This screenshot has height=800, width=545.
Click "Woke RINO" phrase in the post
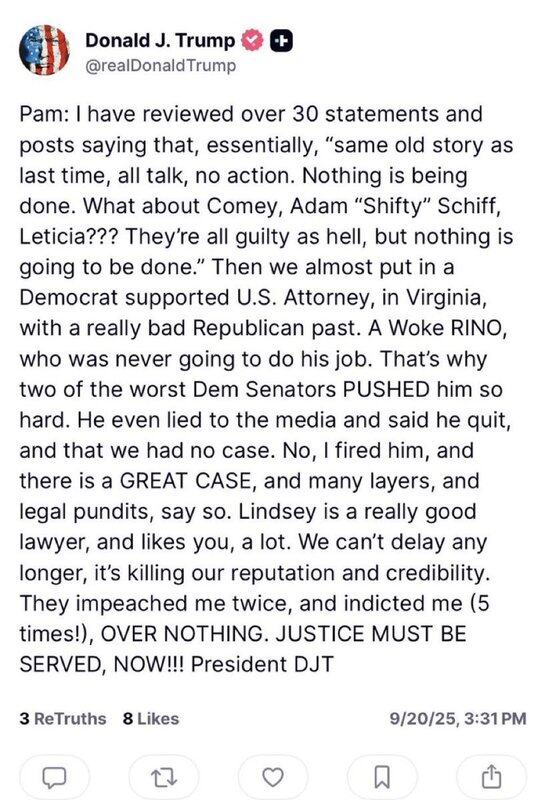point(445,328)
